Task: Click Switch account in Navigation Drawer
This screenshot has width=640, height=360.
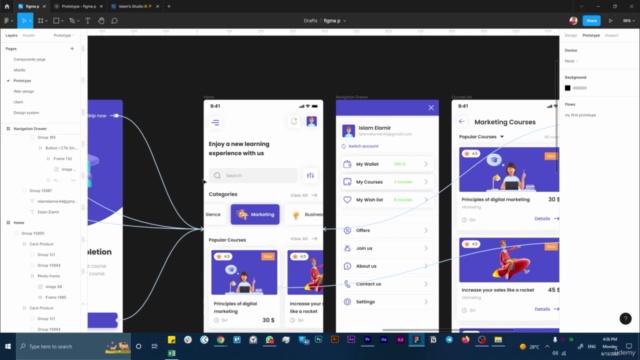Action: (360, 146)
